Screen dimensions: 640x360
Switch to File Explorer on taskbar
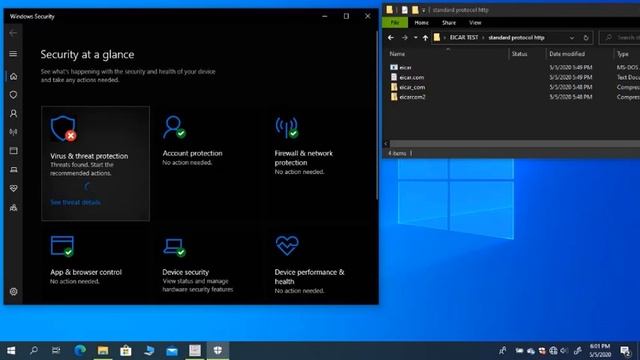[x=103, y=351]
